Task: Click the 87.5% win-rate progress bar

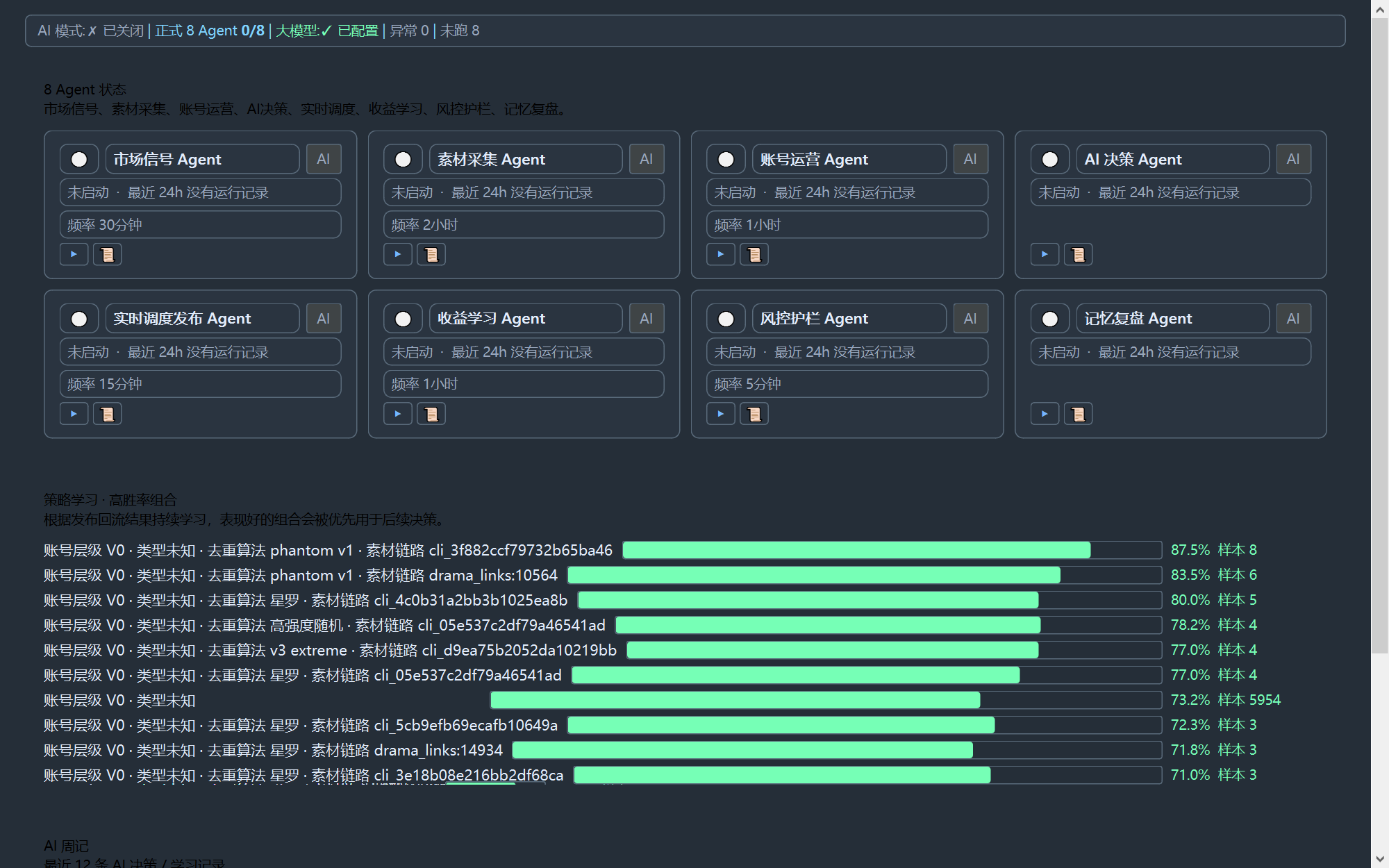Action: point(892,550)
